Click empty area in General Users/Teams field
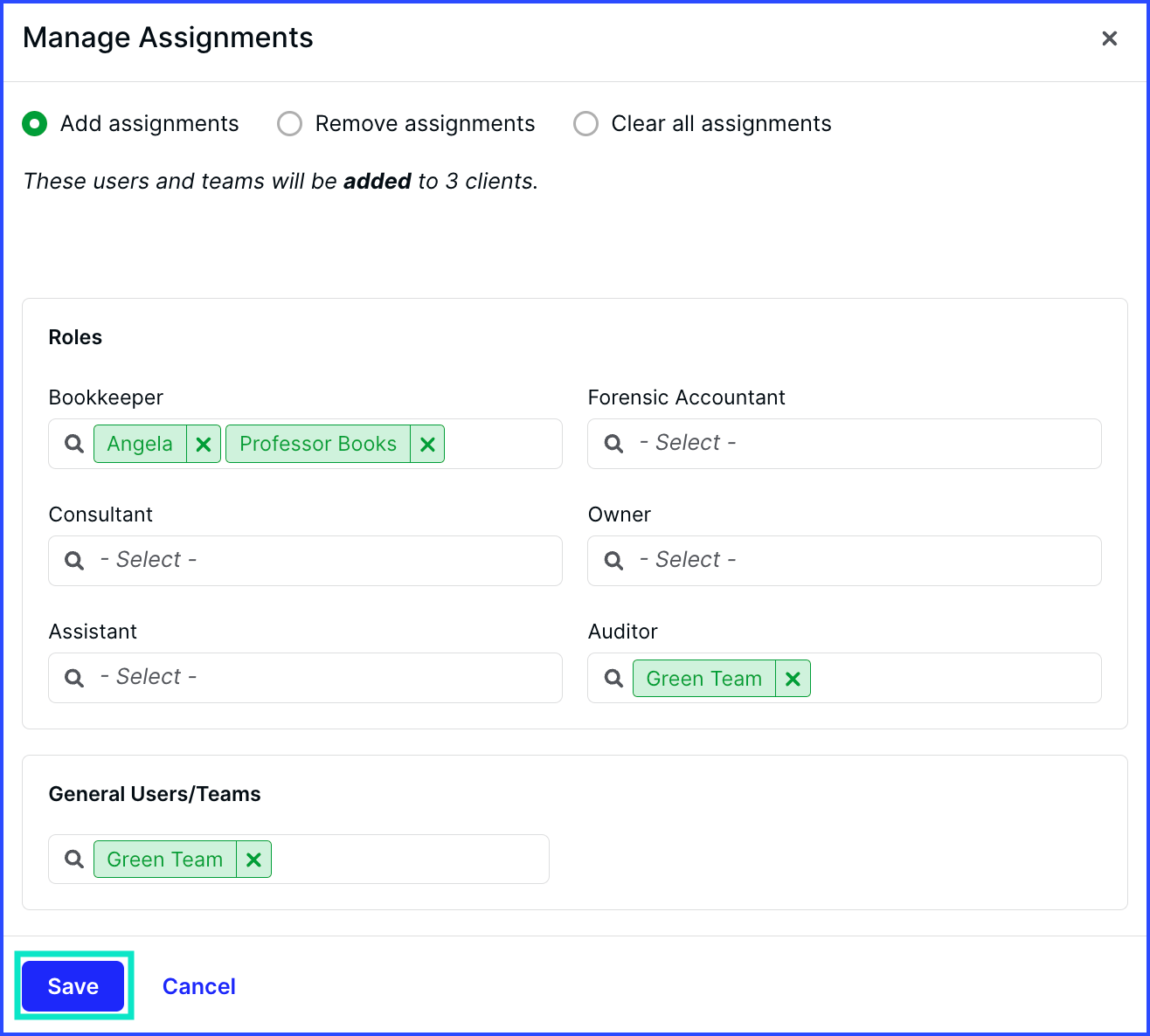Viewport: 1150px width, 1036px height. point(409,860)
